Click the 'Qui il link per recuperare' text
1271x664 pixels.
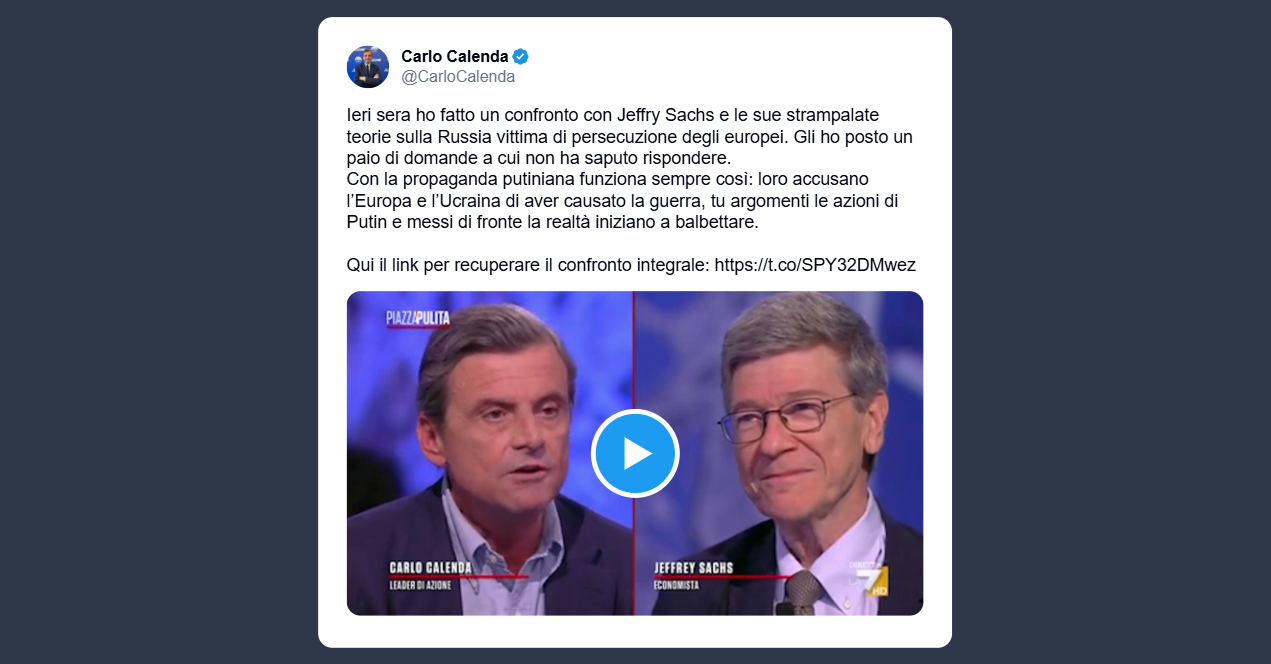pos(528,265)
